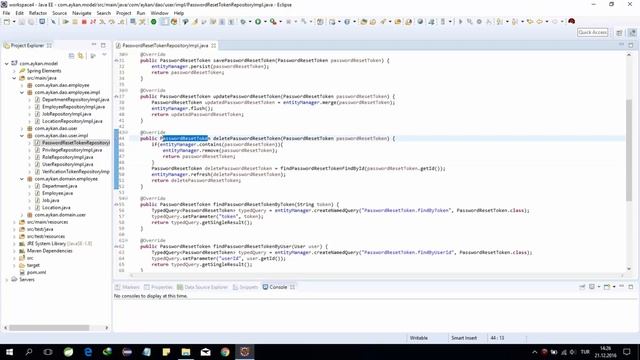Collapse the com.aykan.model project node
Screen dimensions: 640x360
(7, 64)
